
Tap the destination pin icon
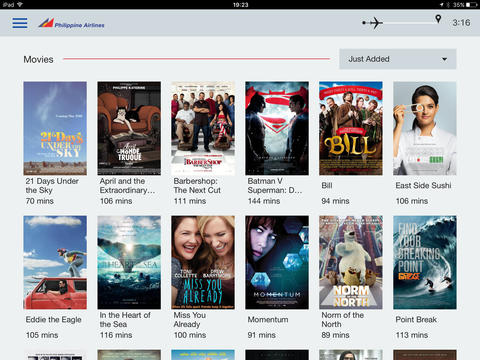click(438, 19)
